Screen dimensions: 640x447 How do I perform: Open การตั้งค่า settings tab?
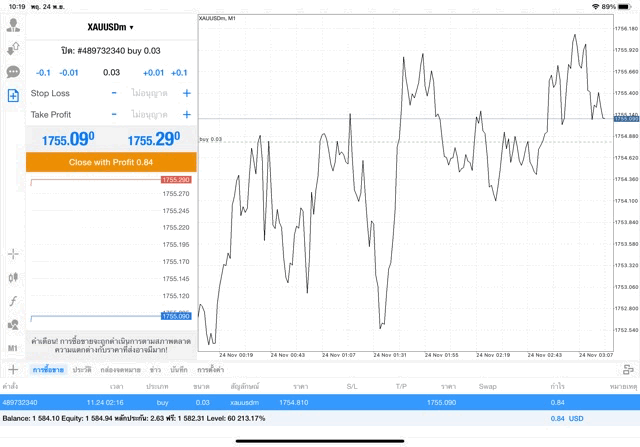(211, 370)
